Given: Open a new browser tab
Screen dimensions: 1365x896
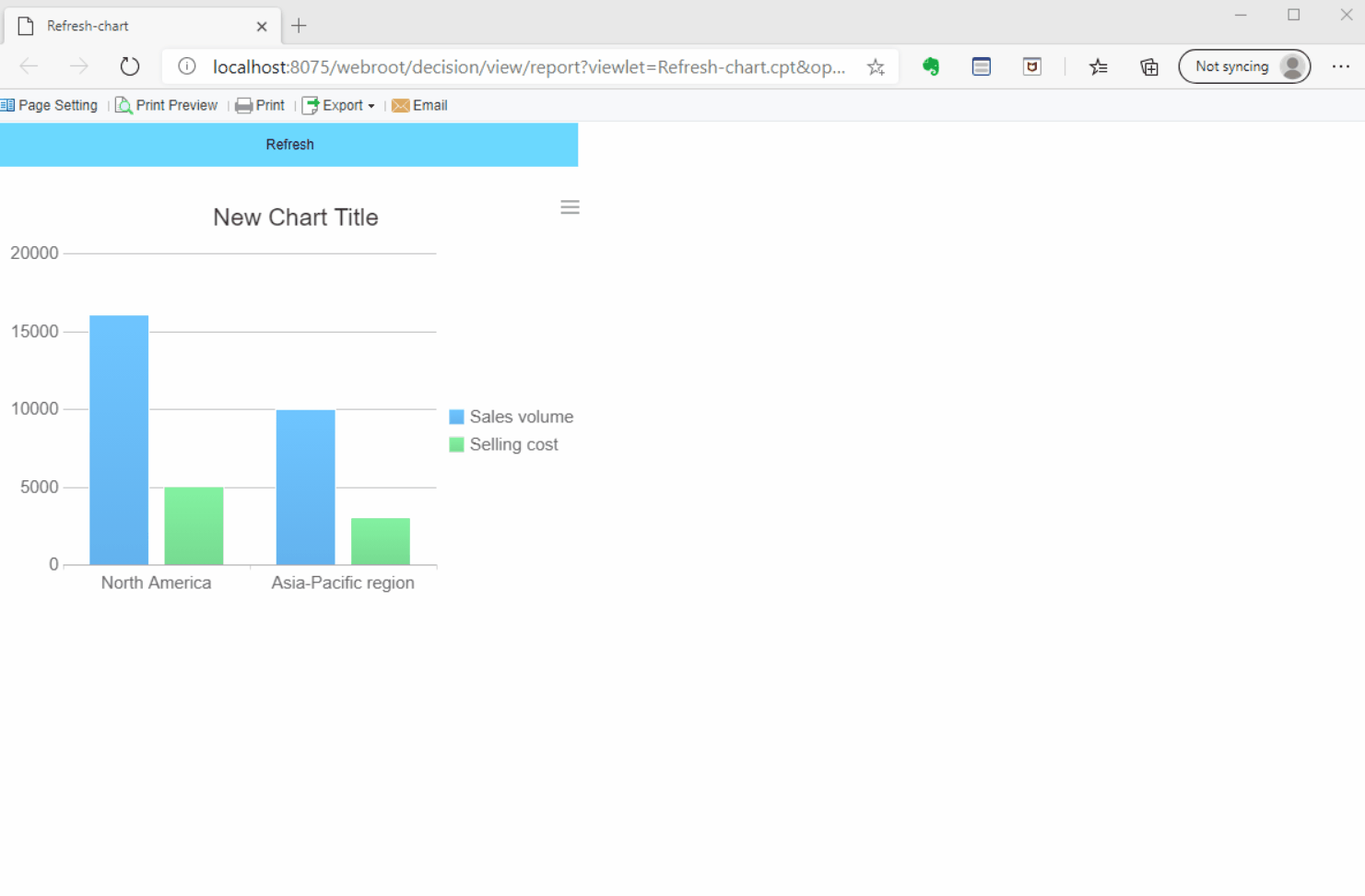Looking at the screenshot, I should click(x=299, y=26).
